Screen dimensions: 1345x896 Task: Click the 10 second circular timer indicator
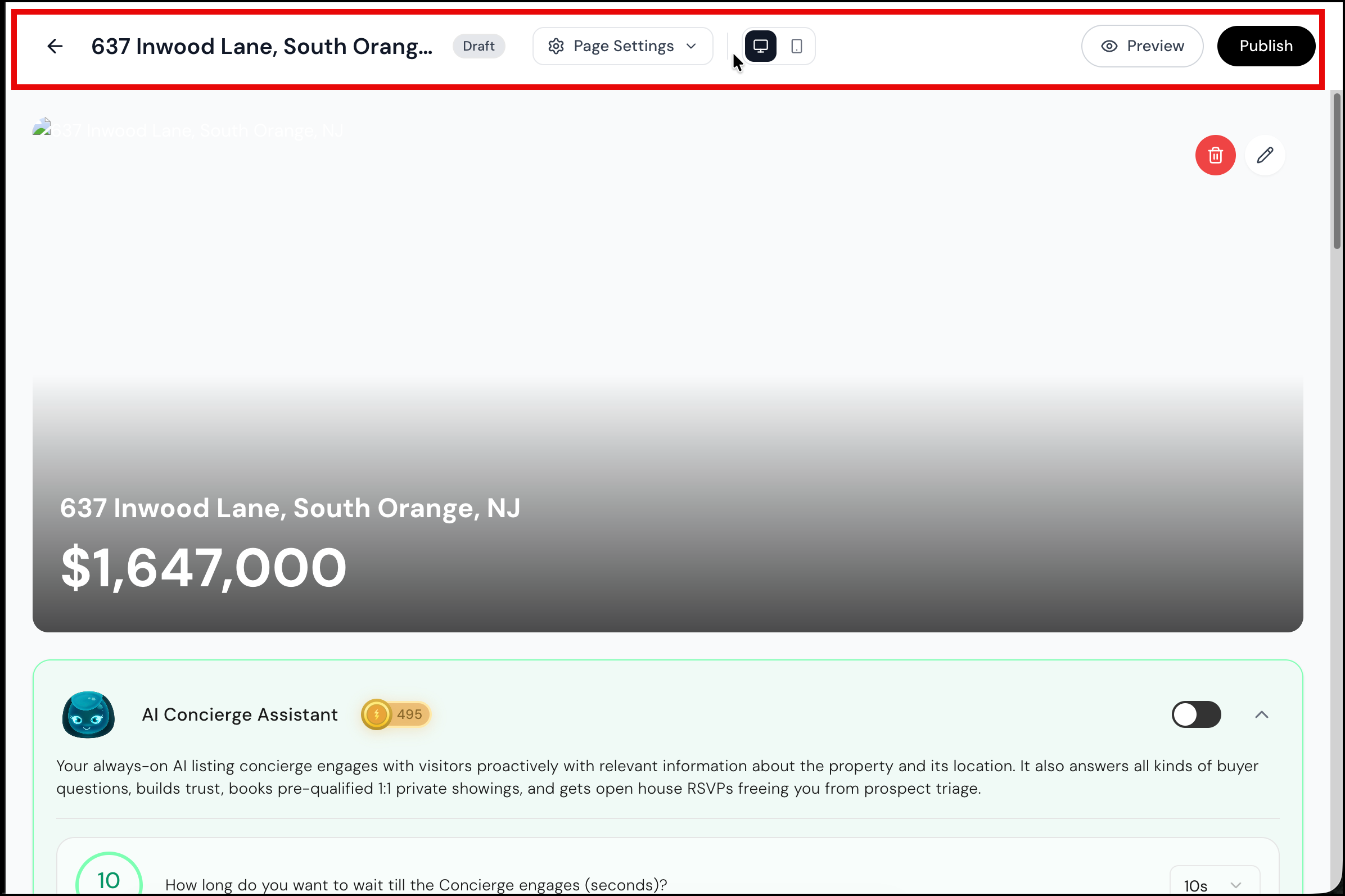[x=109, y=874]
